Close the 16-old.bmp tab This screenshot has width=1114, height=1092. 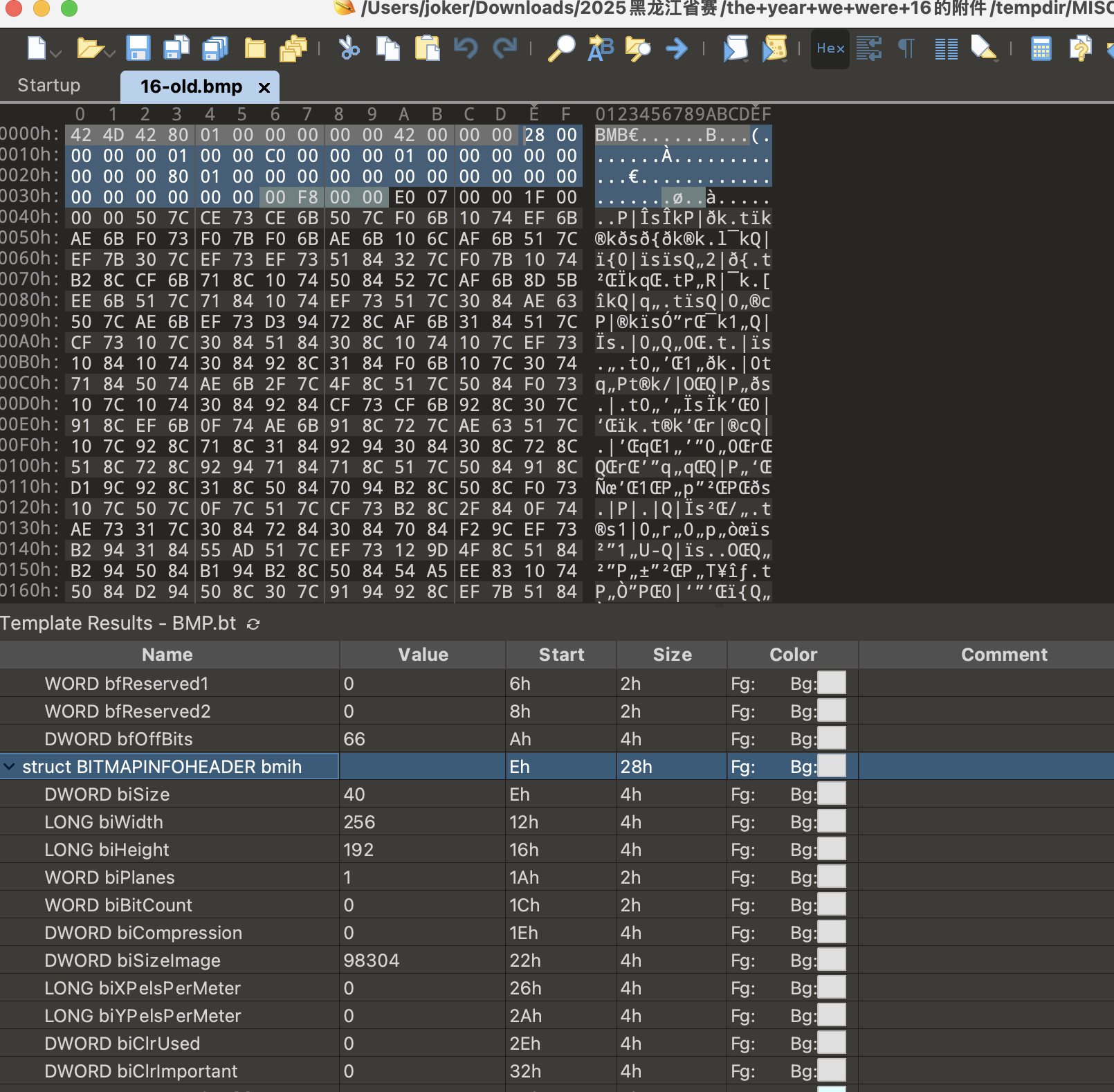pyautogui.click(x=264, y=87)
